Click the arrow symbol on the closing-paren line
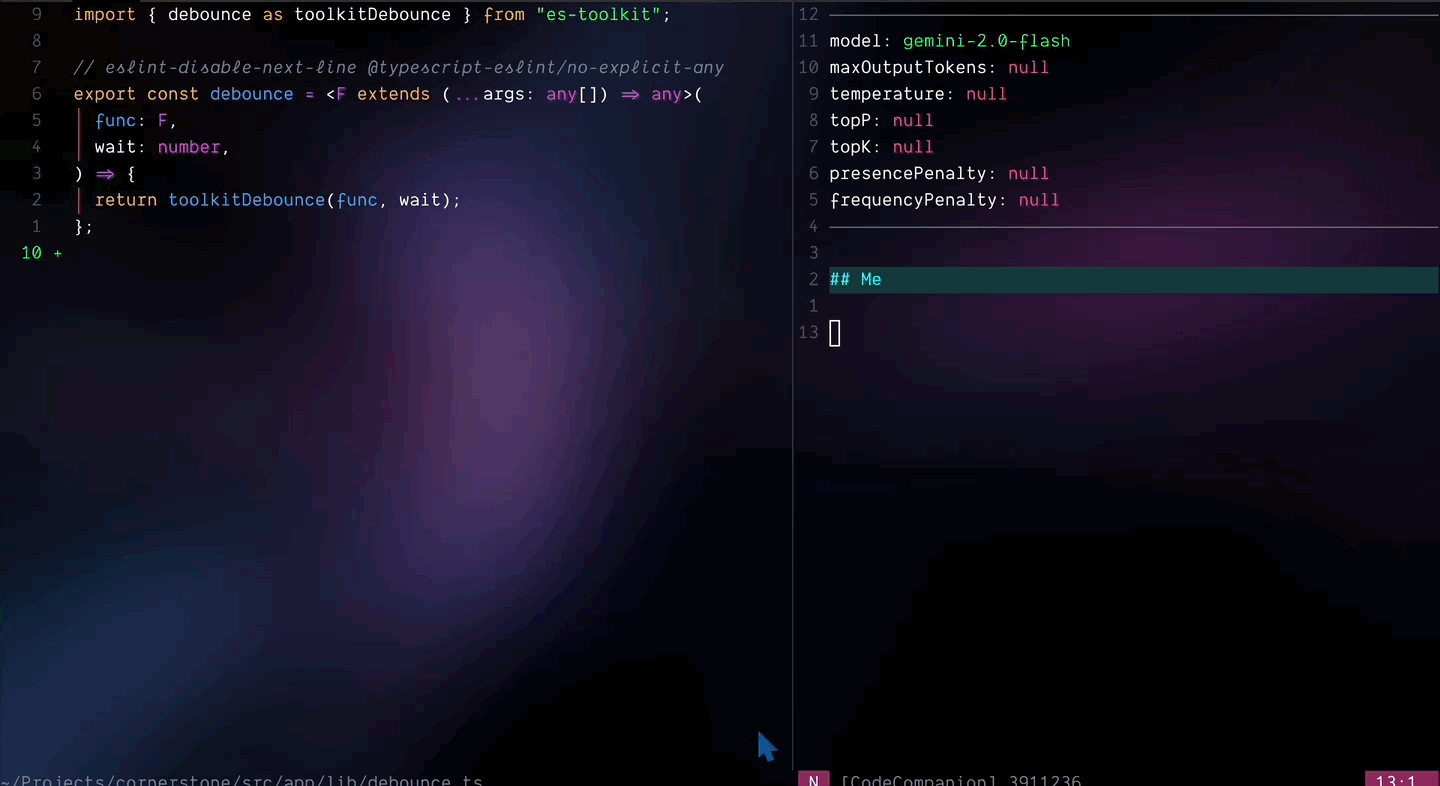 click(x=106, y=173)
